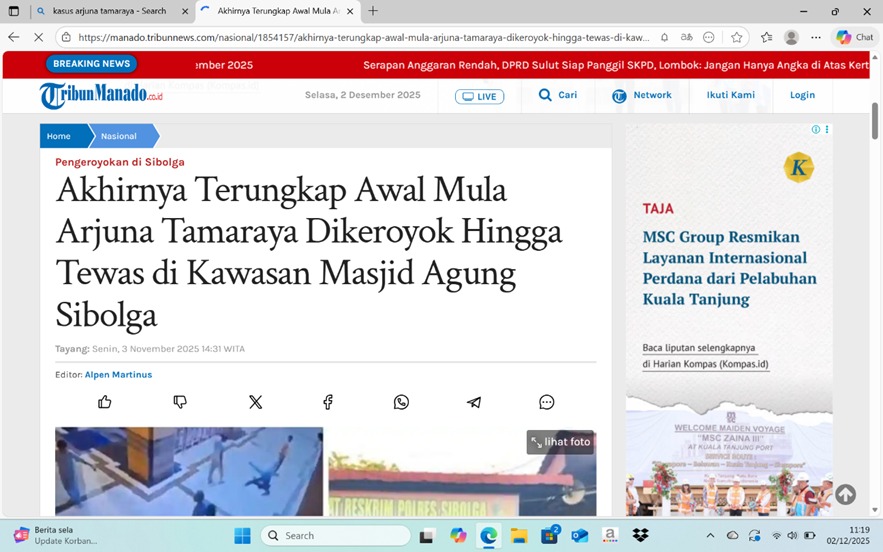The width and height of the screenshot is (883, 552).
Task: Click the browser address bar URL
Action: [x=360, y=37]
